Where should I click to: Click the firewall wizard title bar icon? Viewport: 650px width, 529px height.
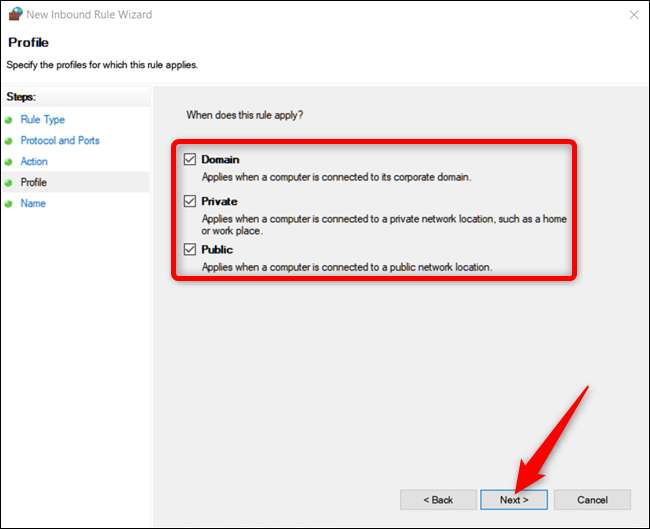point(15,15)
